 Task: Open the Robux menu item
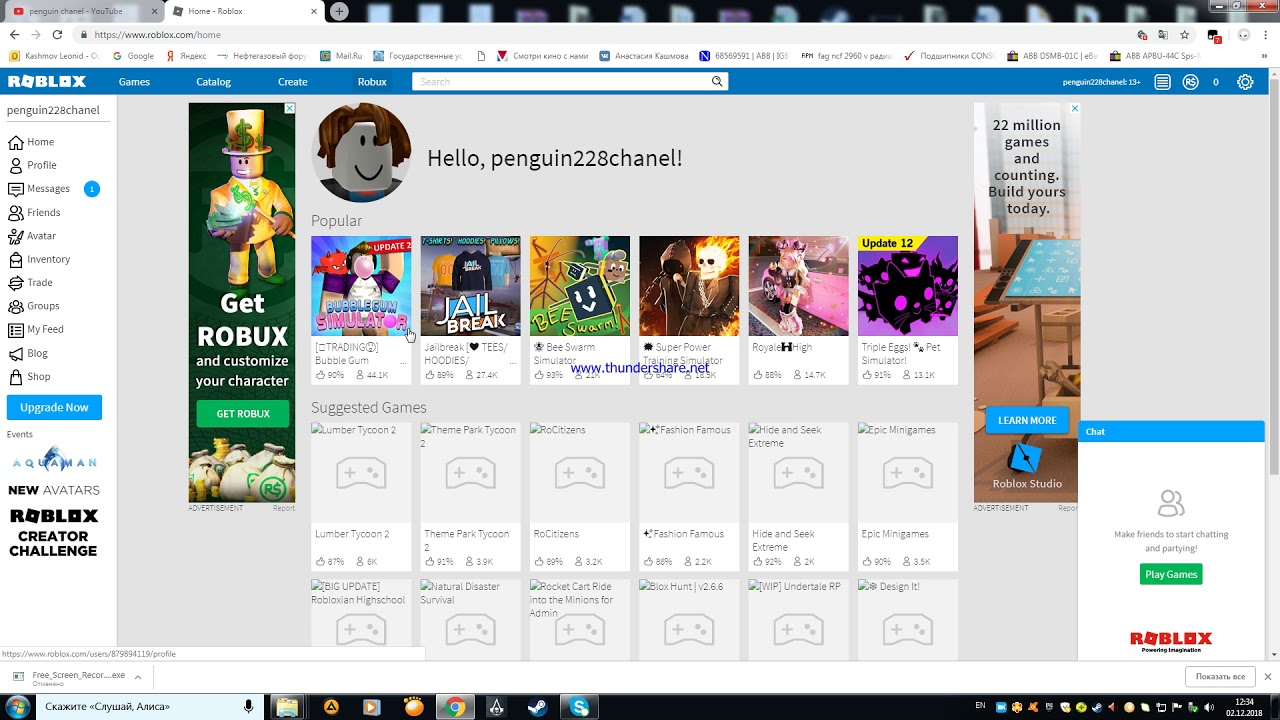pos(372,82)
